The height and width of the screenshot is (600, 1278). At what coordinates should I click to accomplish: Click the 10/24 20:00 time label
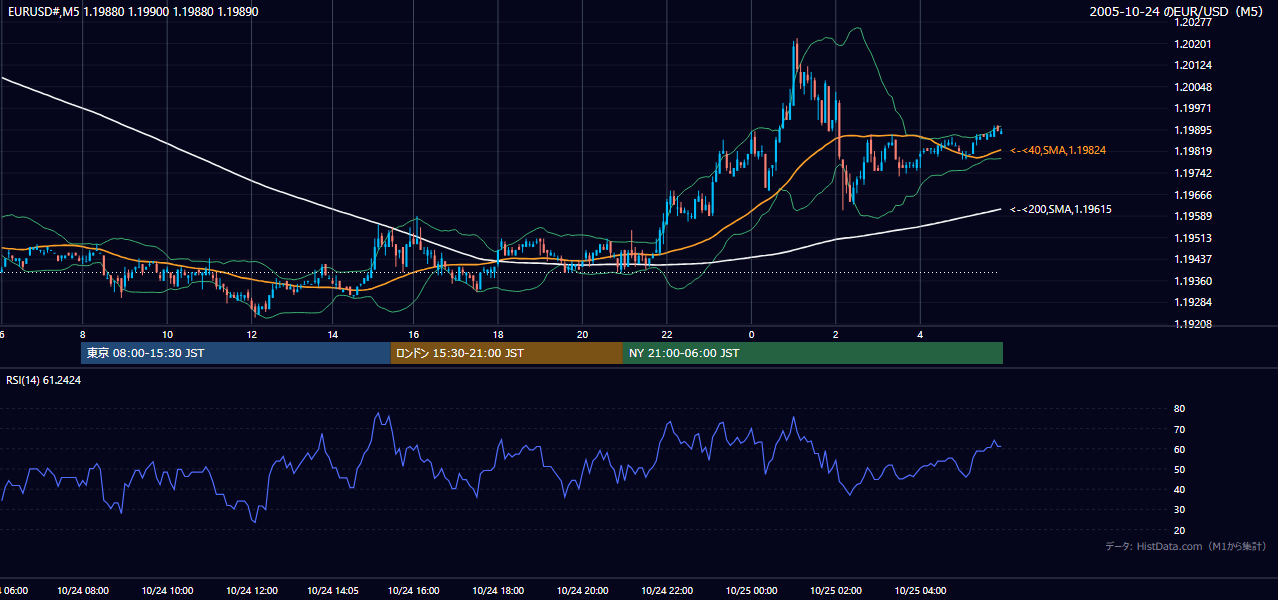pos(581,590)
